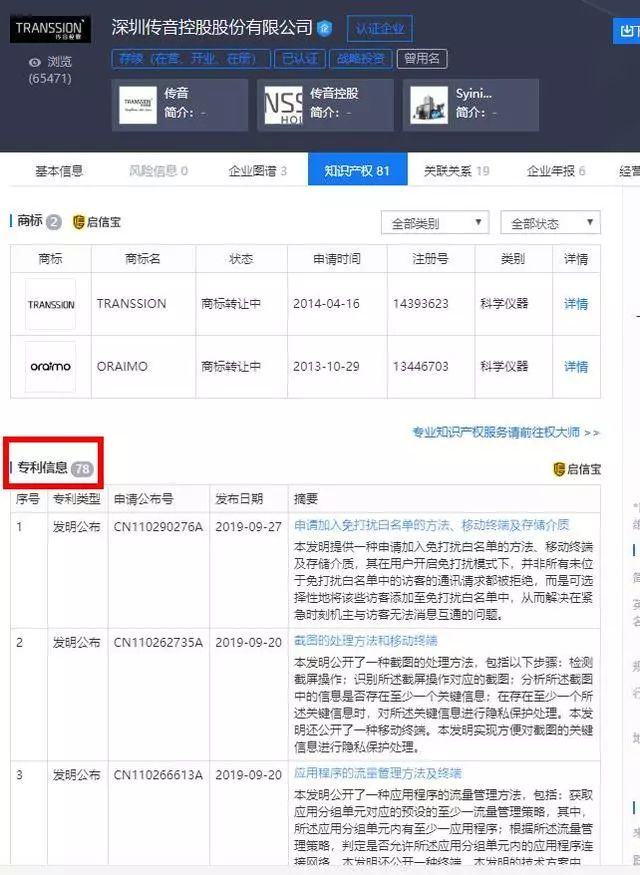Click the blue verified badge beside company name
The image size is (640, 875).
[325, 27]
